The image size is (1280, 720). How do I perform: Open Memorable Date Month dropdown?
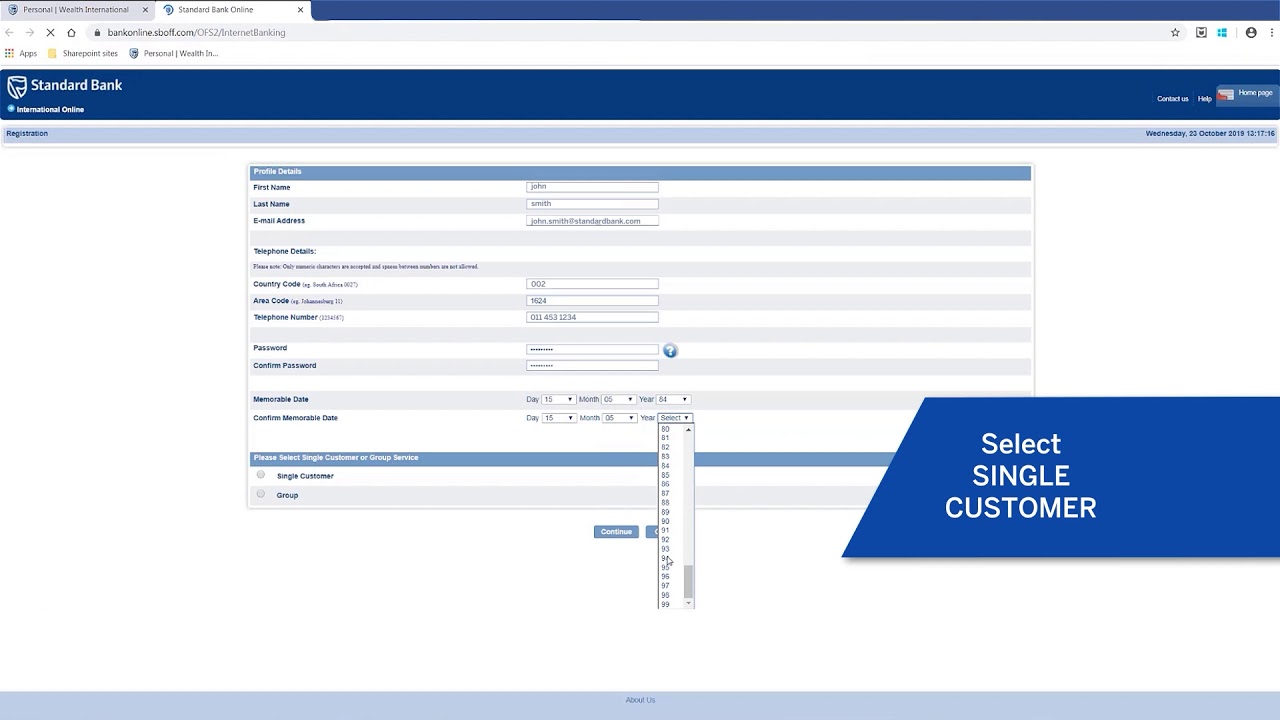[x=618, y=399]
